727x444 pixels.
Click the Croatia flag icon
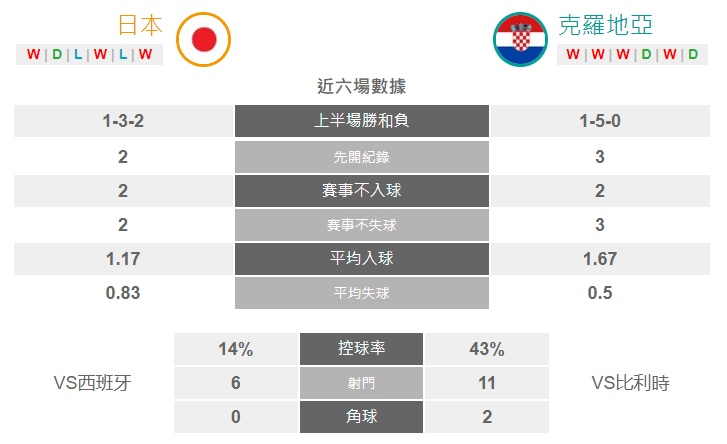click(x=520, y=39)
